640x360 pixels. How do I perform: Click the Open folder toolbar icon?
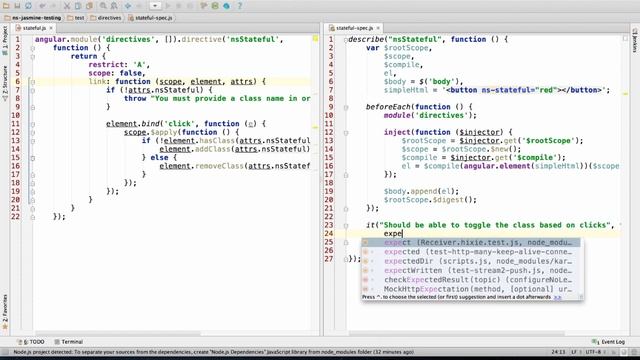pos(6,6)
